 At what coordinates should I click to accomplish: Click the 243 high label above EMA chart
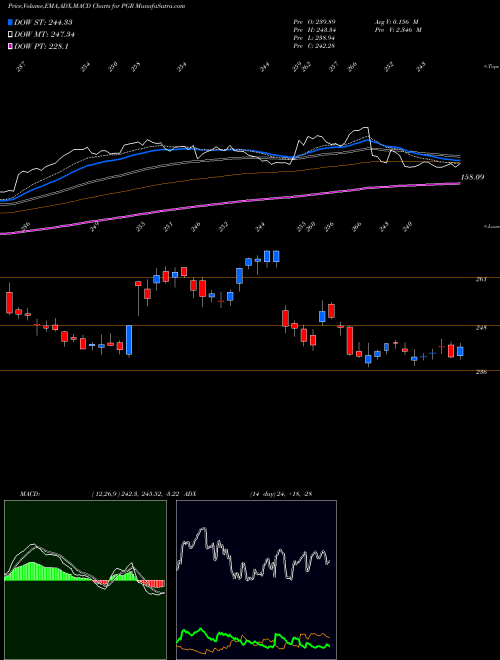(421, 67)
